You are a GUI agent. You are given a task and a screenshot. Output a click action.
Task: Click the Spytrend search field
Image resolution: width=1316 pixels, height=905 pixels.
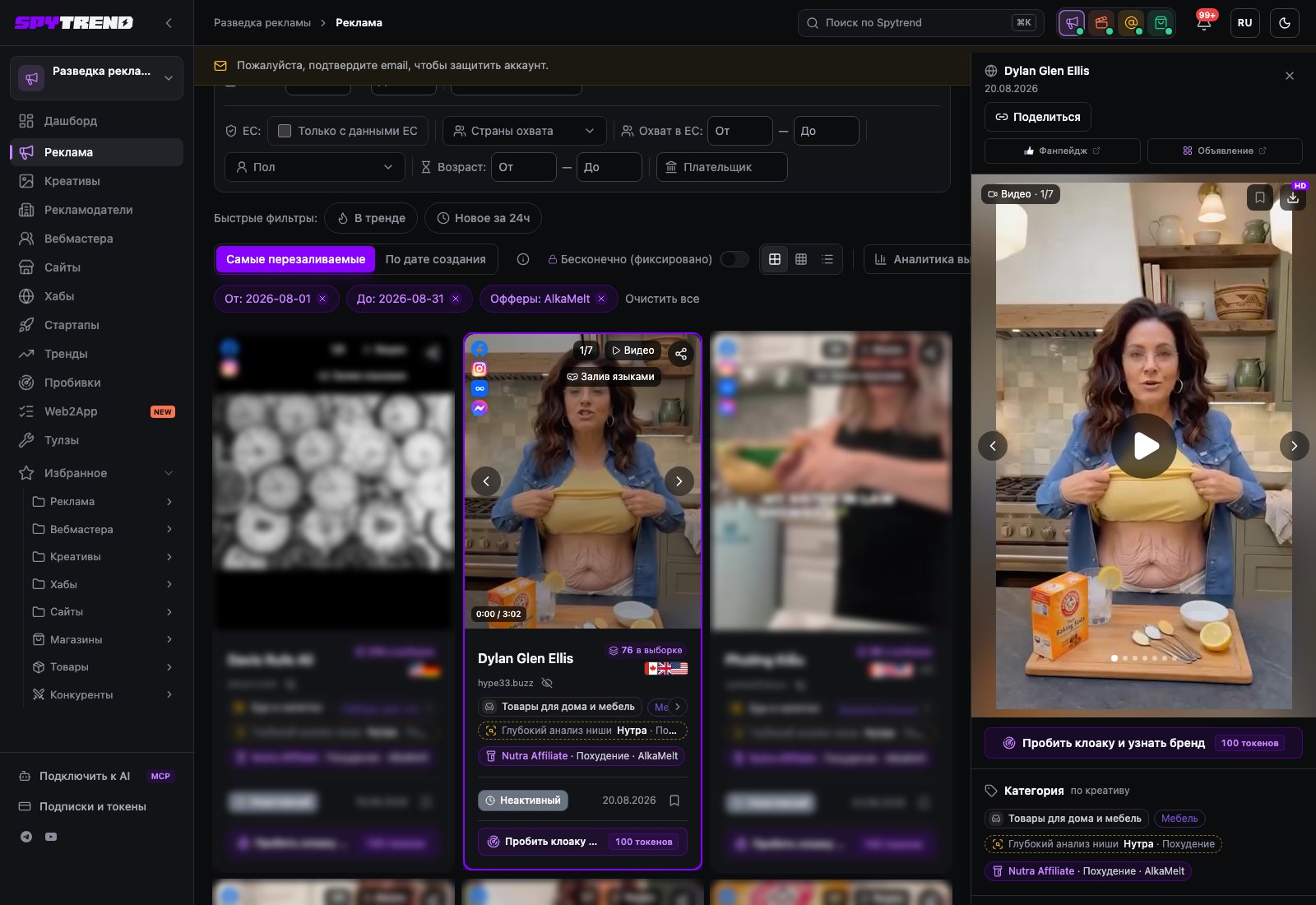[920, 23]
